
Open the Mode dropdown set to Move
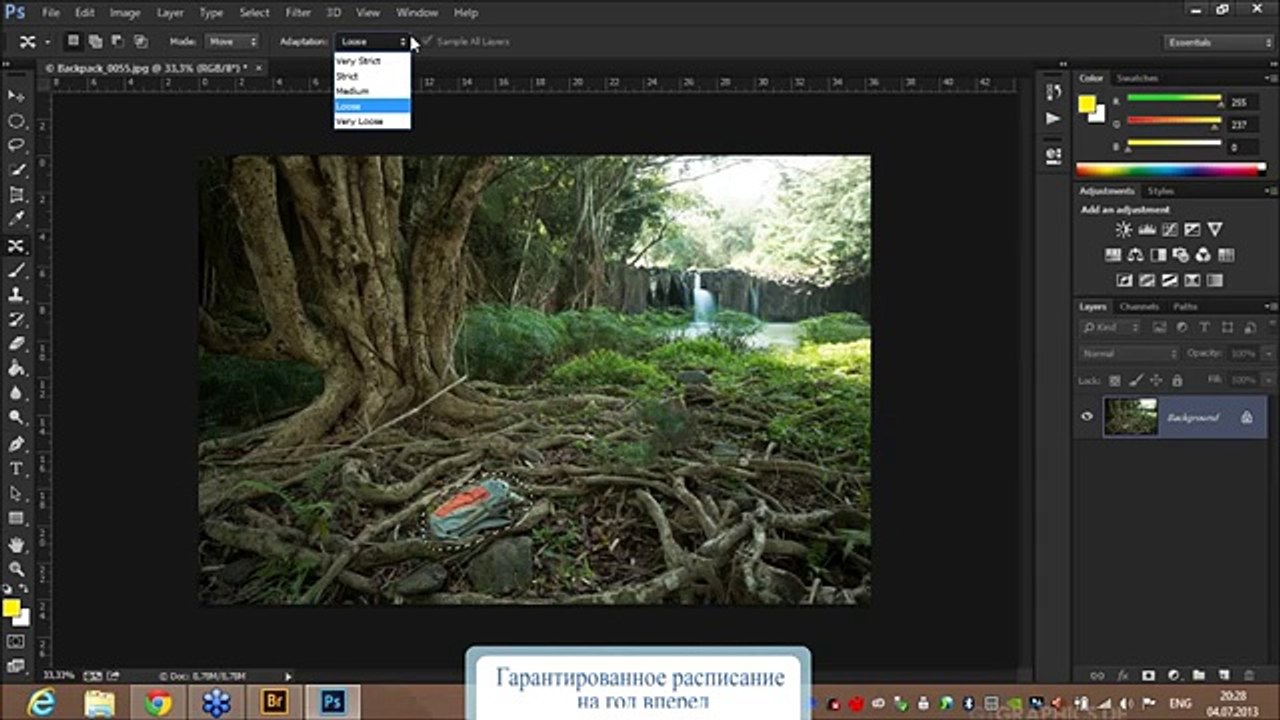coord(232,42)
